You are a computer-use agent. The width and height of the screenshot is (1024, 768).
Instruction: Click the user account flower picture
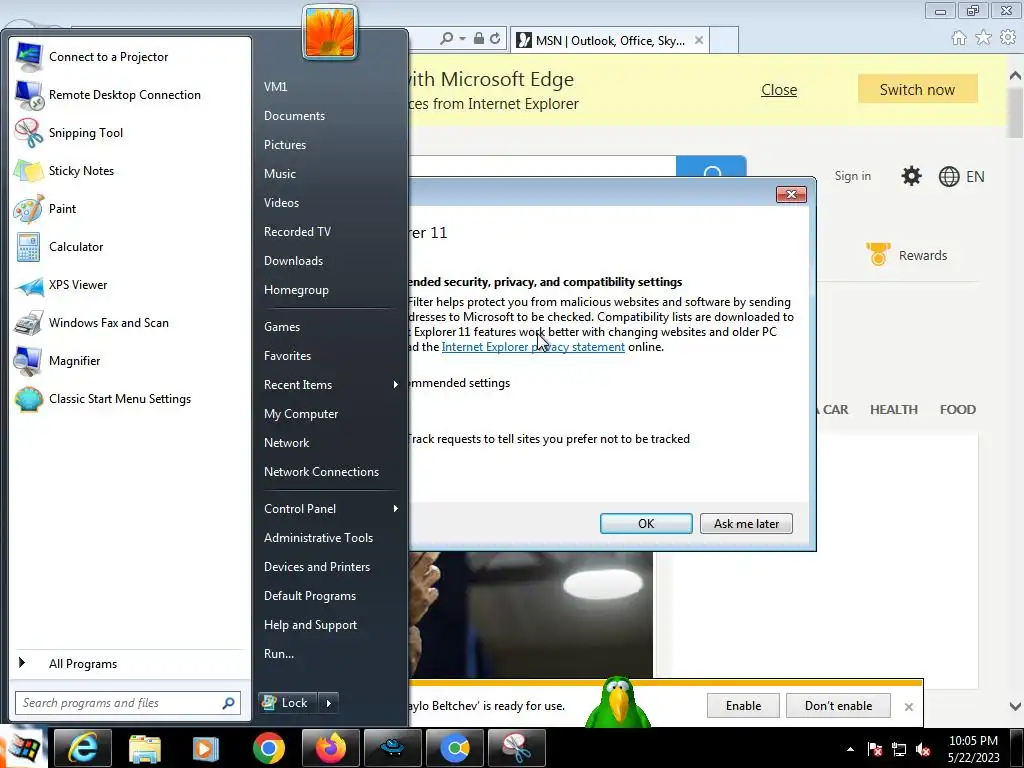click(330, 31)
